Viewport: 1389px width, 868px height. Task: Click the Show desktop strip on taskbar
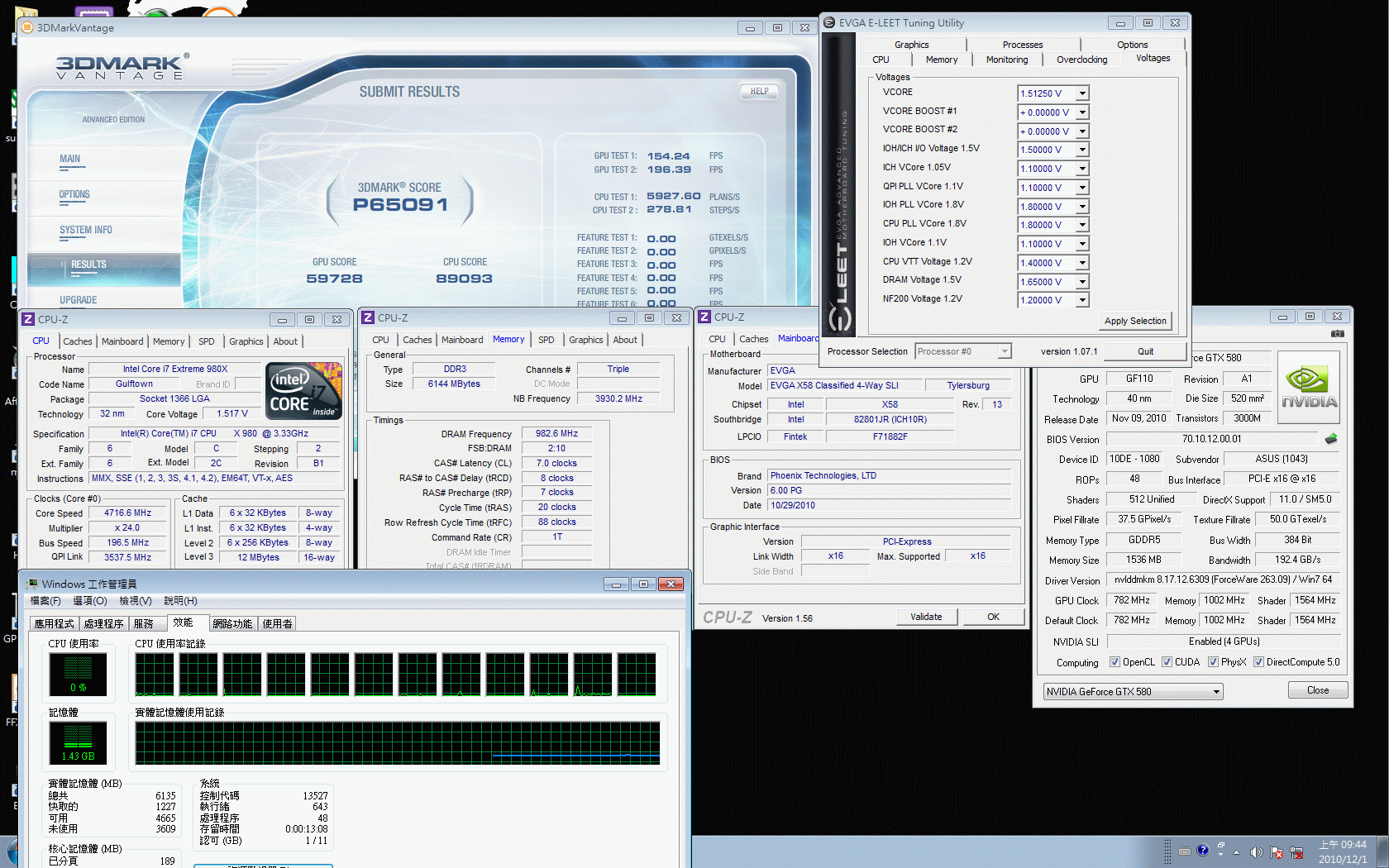pos(1383,852)
